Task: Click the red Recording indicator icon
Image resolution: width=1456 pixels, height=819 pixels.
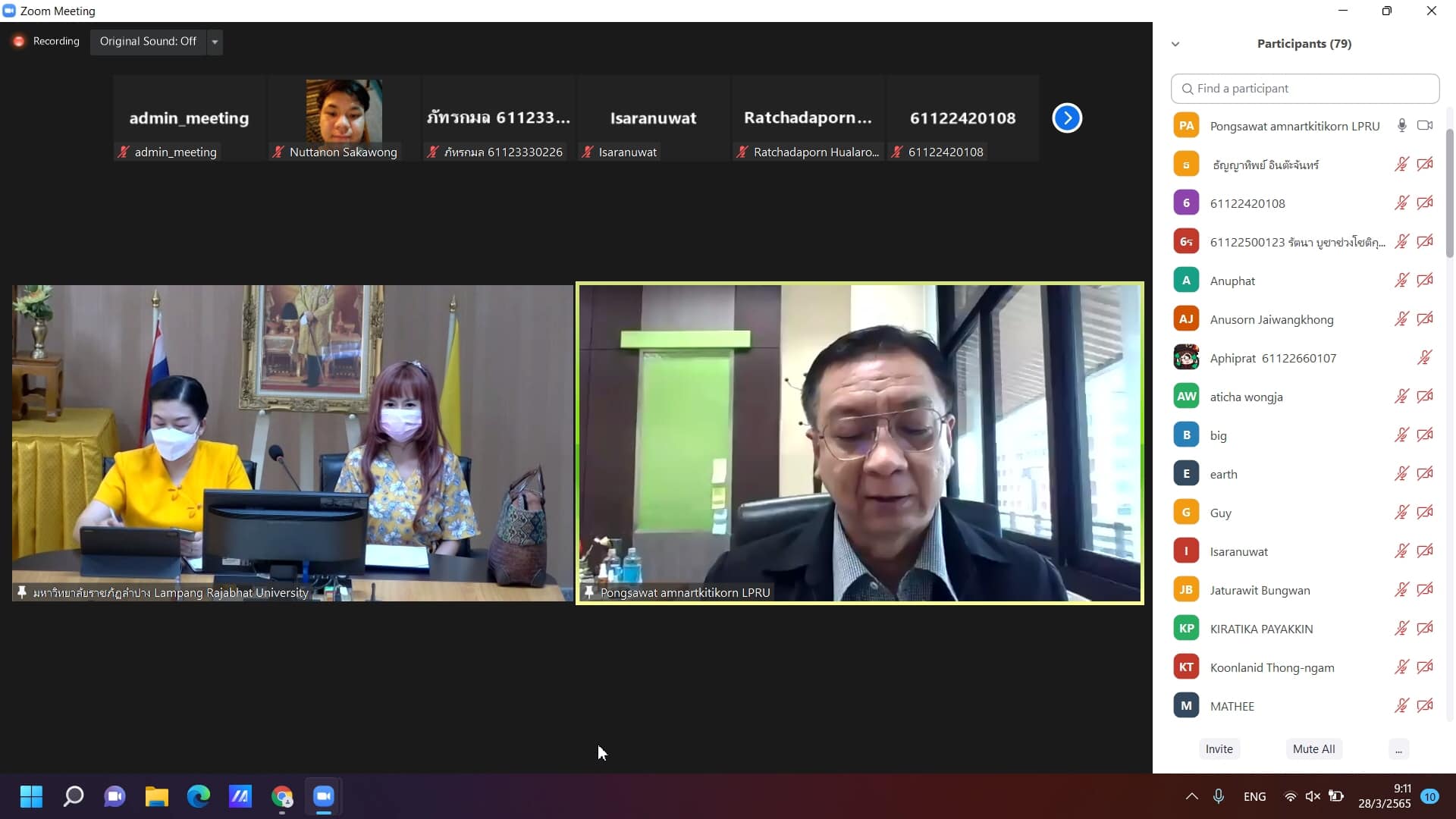Action: (x=19, y=41)
